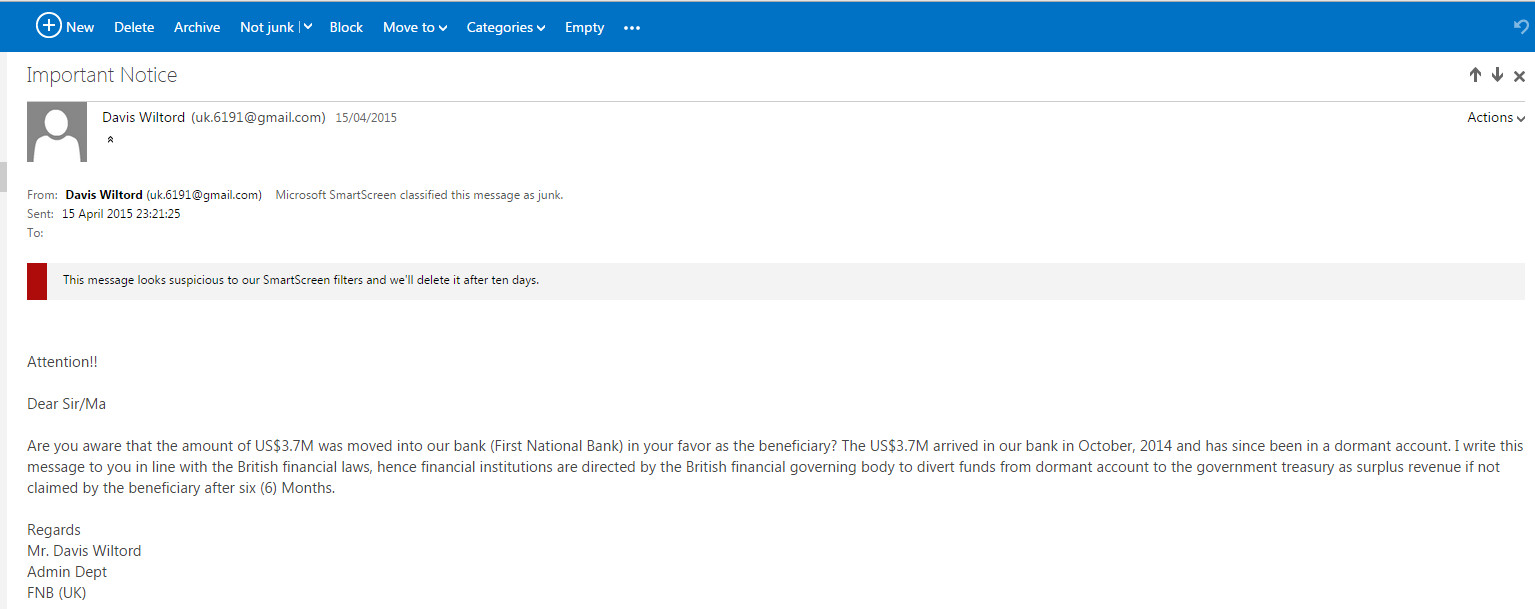This screenshot has width=1535, height=609.
Task: Expand the Actions dropdown
Action: 1495,118
